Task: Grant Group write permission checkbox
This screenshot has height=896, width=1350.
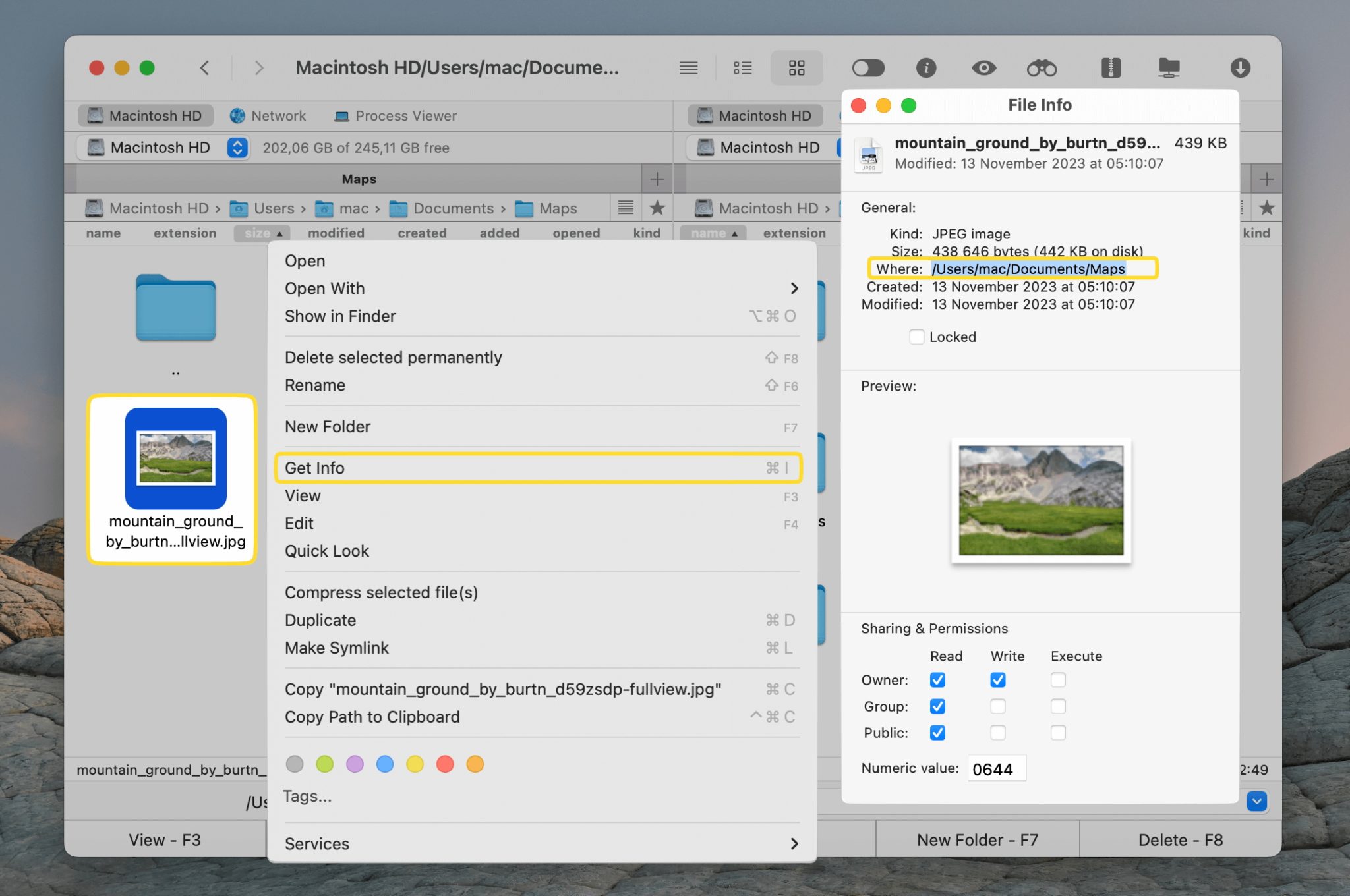Action: coord(998,706)
